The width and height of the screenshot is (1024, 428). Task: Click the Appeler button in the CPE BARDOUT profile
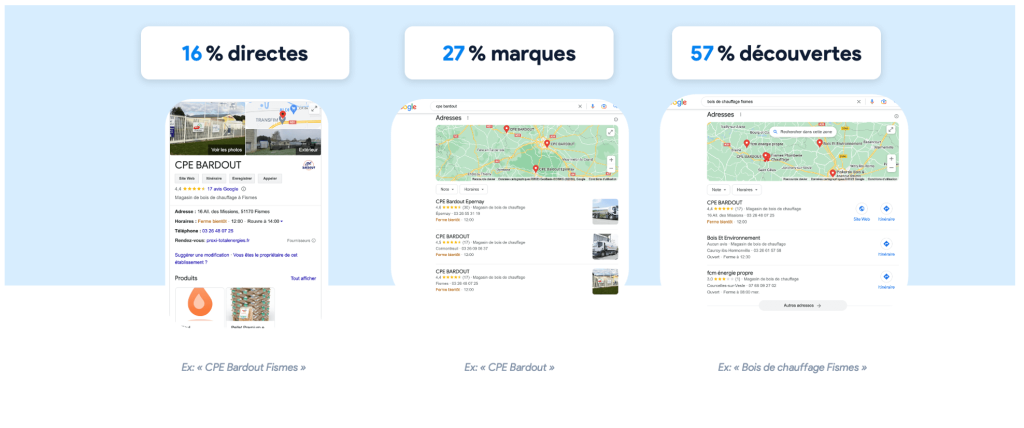click(270, 178)
